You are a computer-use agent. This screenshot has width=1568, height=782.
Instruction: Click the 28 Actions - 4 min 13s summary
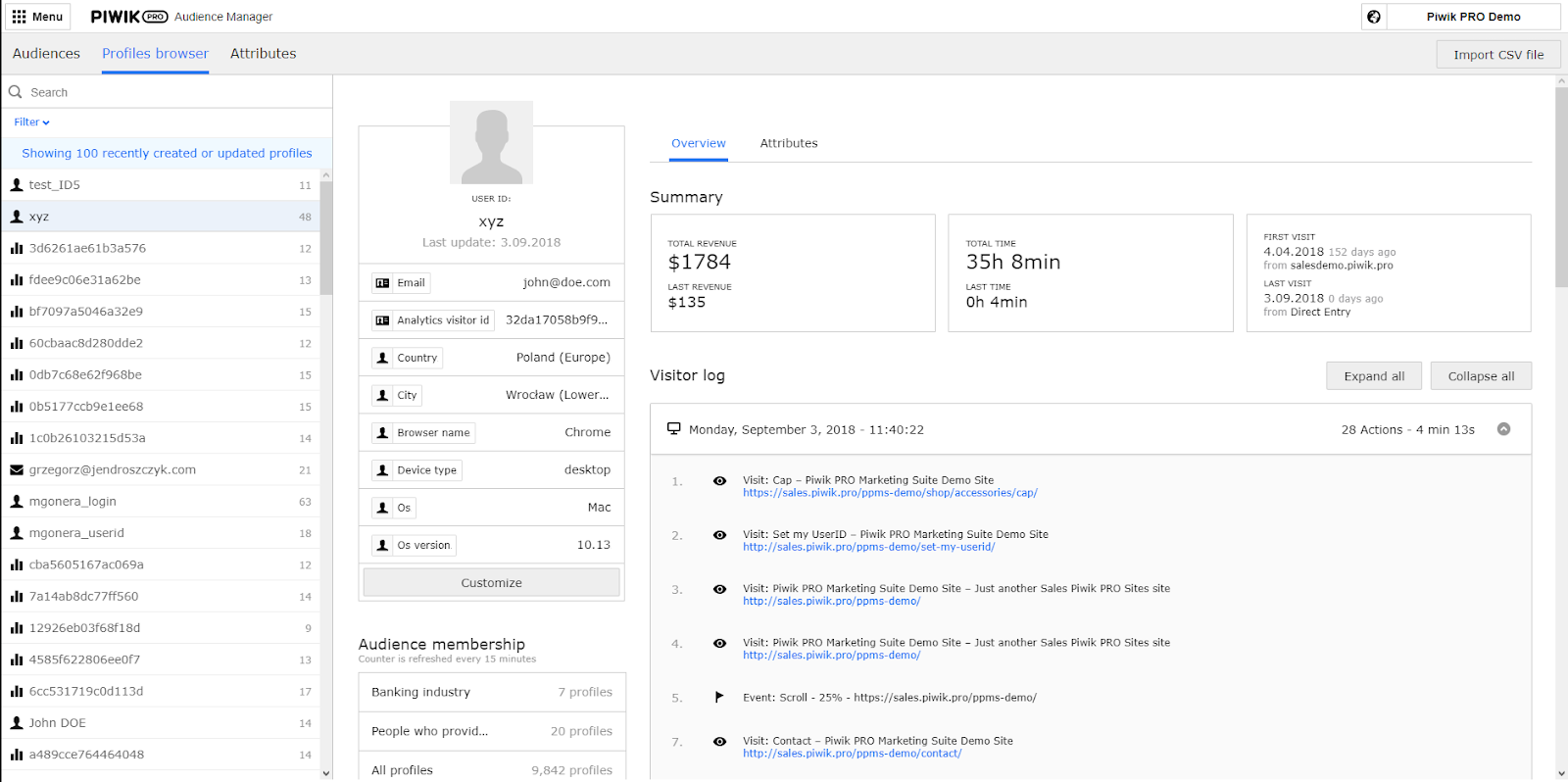coord(1407,429)
